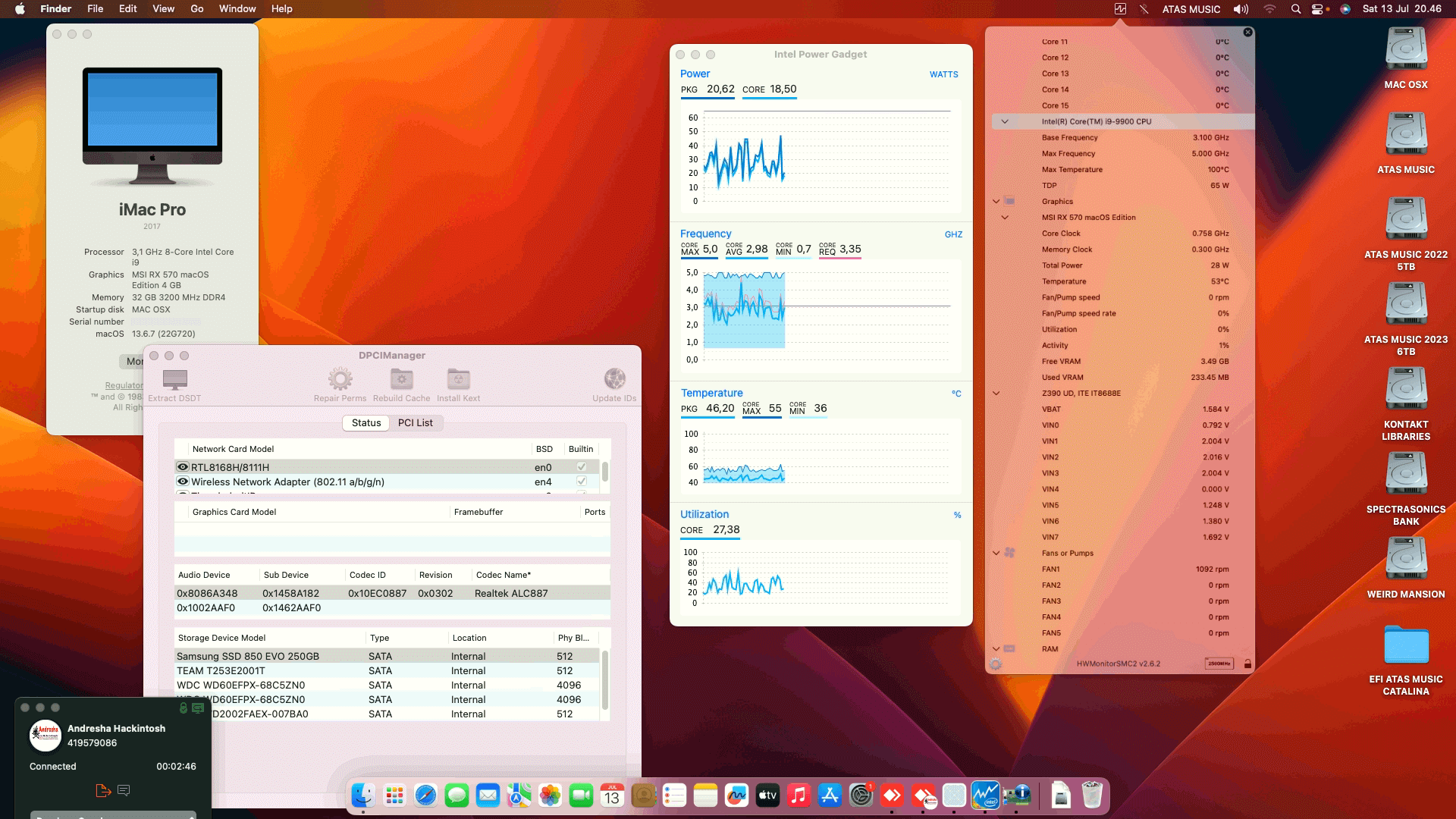Open Intel Power Gadget from the Dock
The height and width of the screenshot is (819, 1456).
tap(985, 795)
